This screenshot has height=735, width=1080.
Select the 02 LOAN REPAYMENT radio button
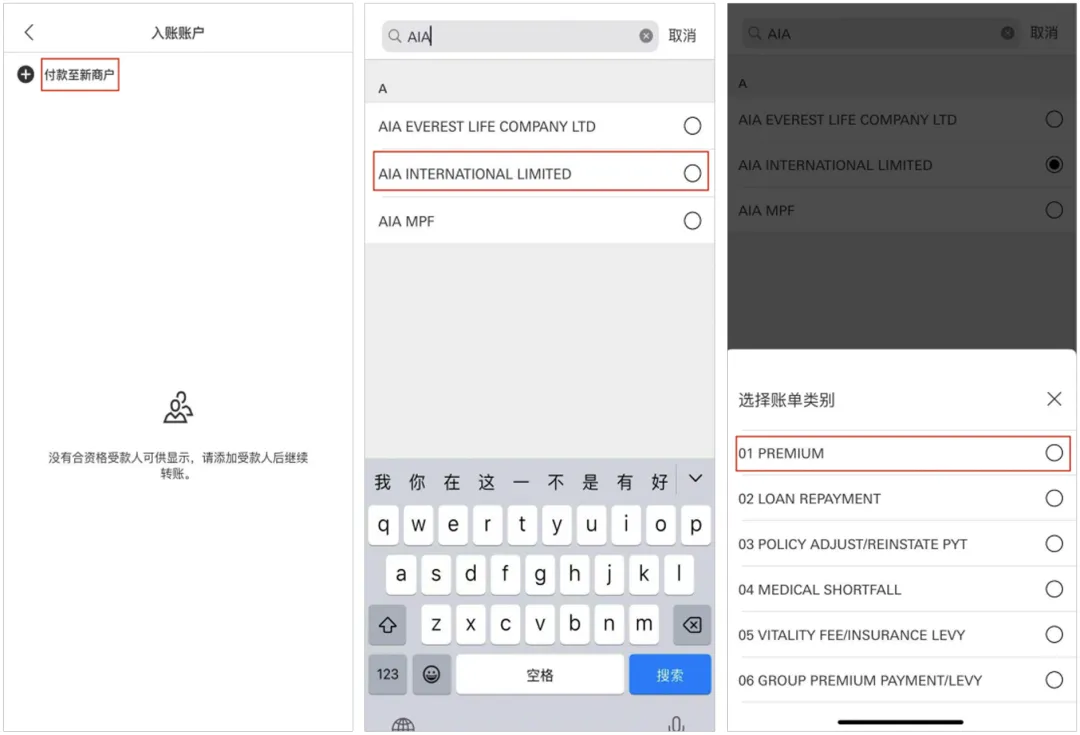1054,498
